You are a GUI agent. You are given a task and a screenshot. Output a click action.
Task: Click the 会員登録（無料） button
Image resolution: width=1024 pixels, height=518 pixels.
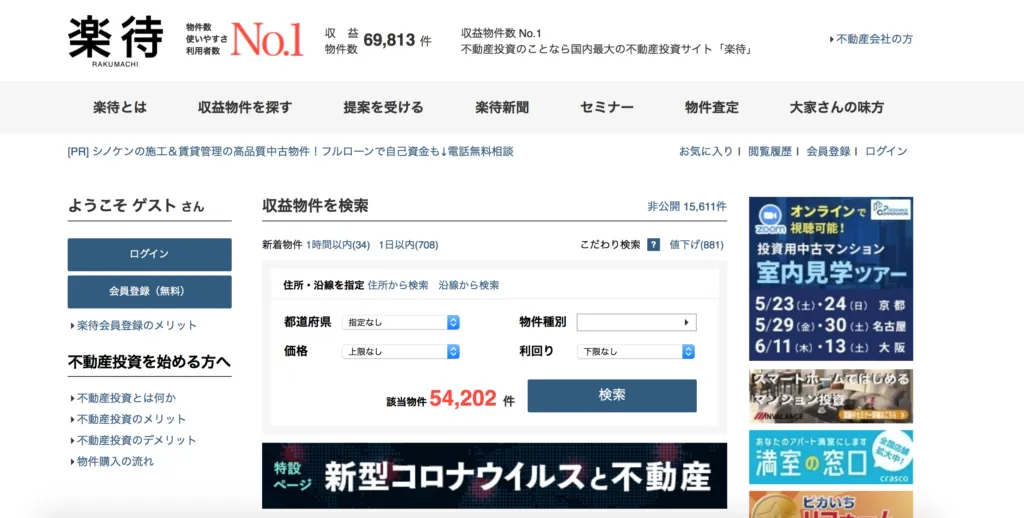click(x=150, y=291)
